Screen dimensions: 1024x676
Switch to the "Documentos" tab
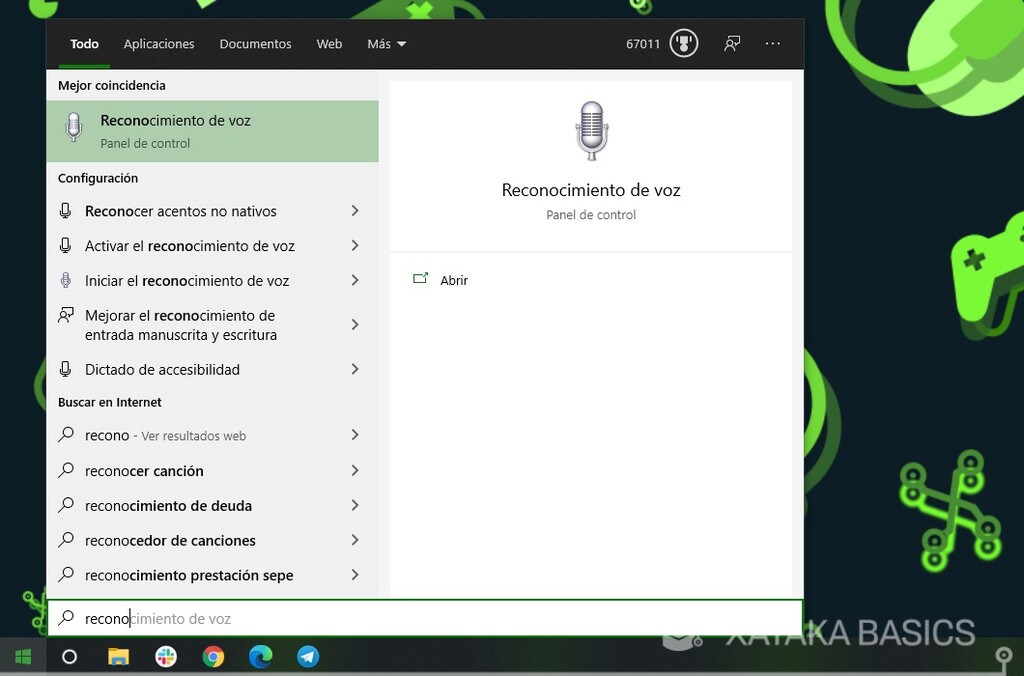tap(255, 43)
